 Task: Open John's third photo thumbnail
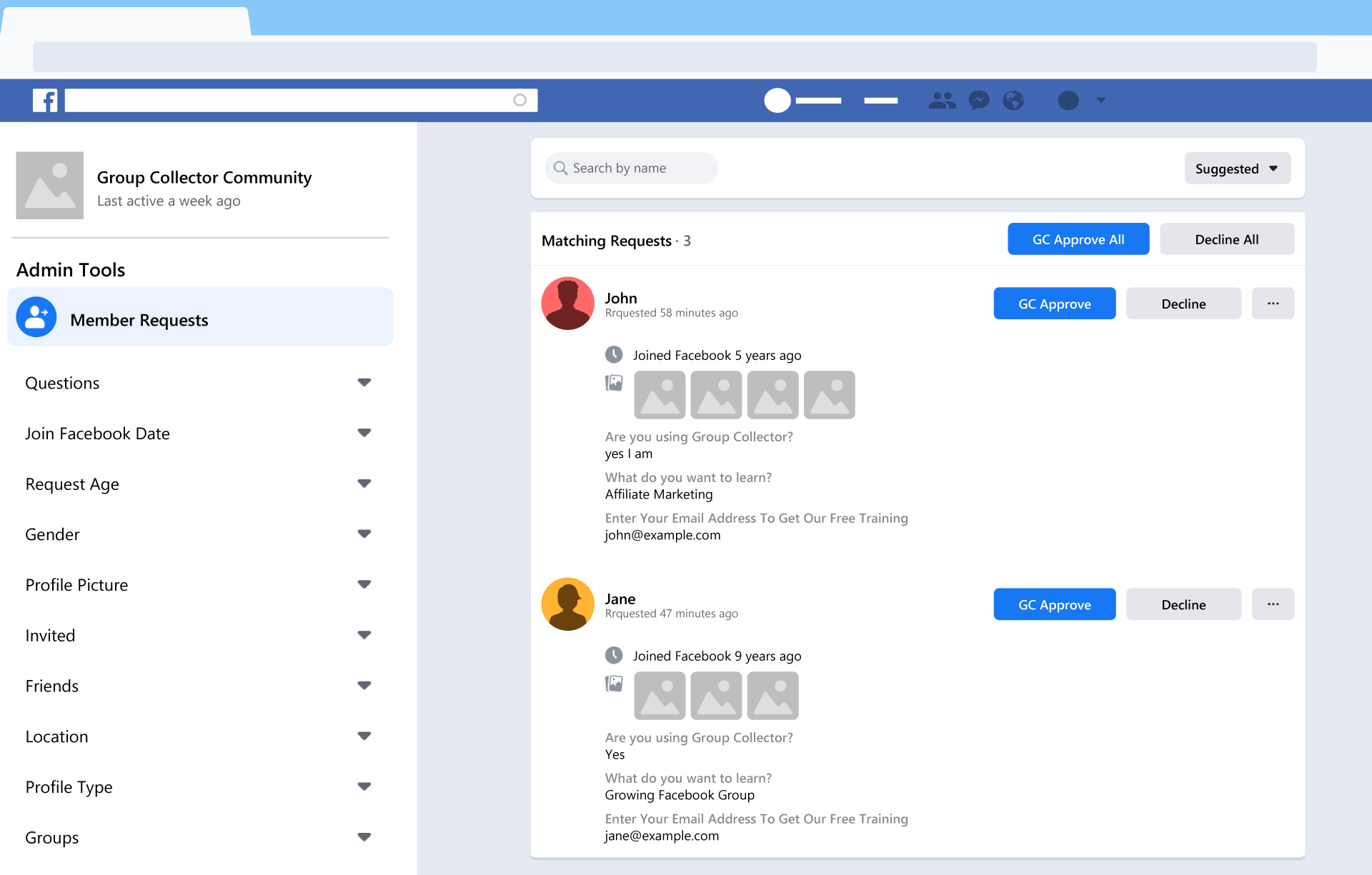coord(772,395)
